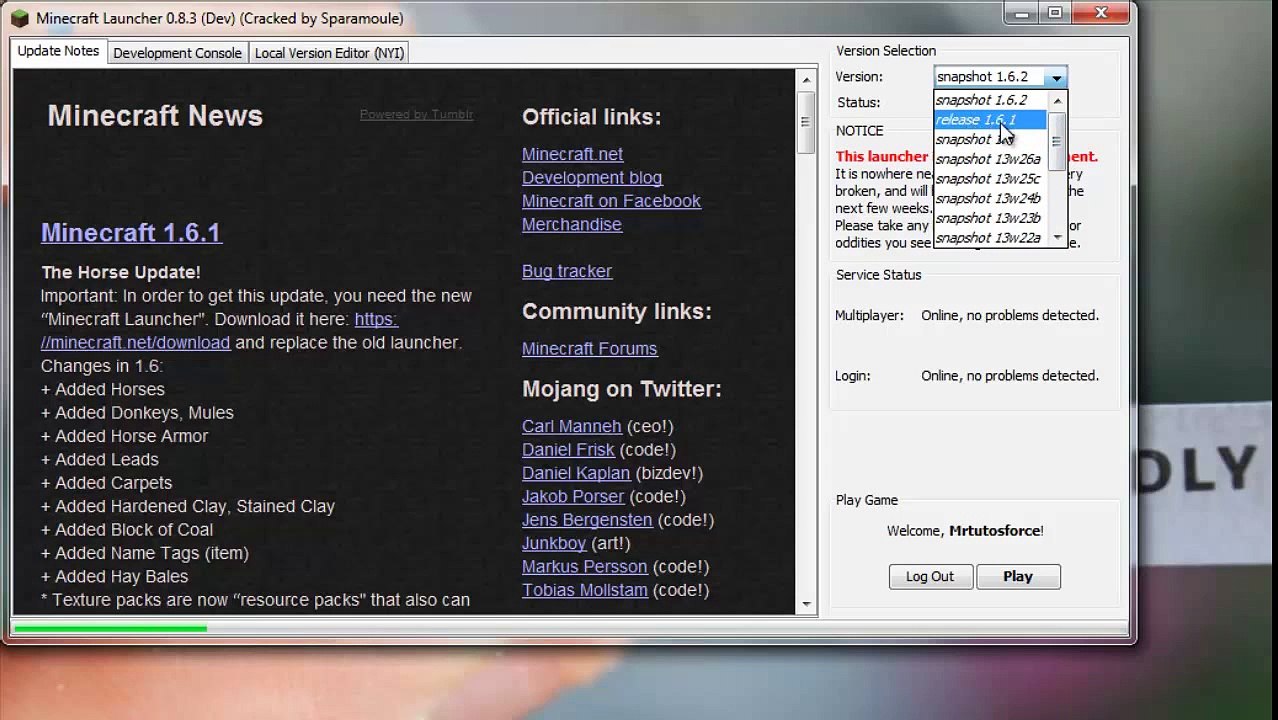Image resolution: width=1278 pixels, height=720 pixels.
Task: Select snapshot 1.6.2 in the dropdown list
Action: 982,100
